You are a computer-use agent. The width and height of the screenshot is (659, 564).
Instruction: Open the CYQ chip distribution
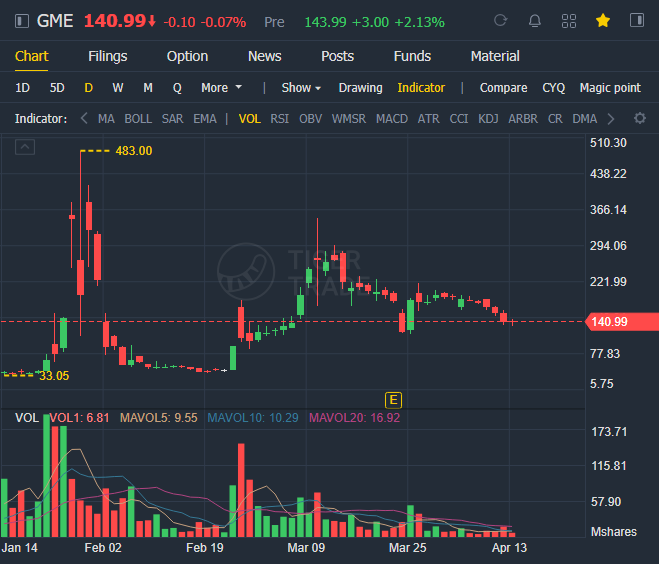pyautogui.click(x=554, y=88)
